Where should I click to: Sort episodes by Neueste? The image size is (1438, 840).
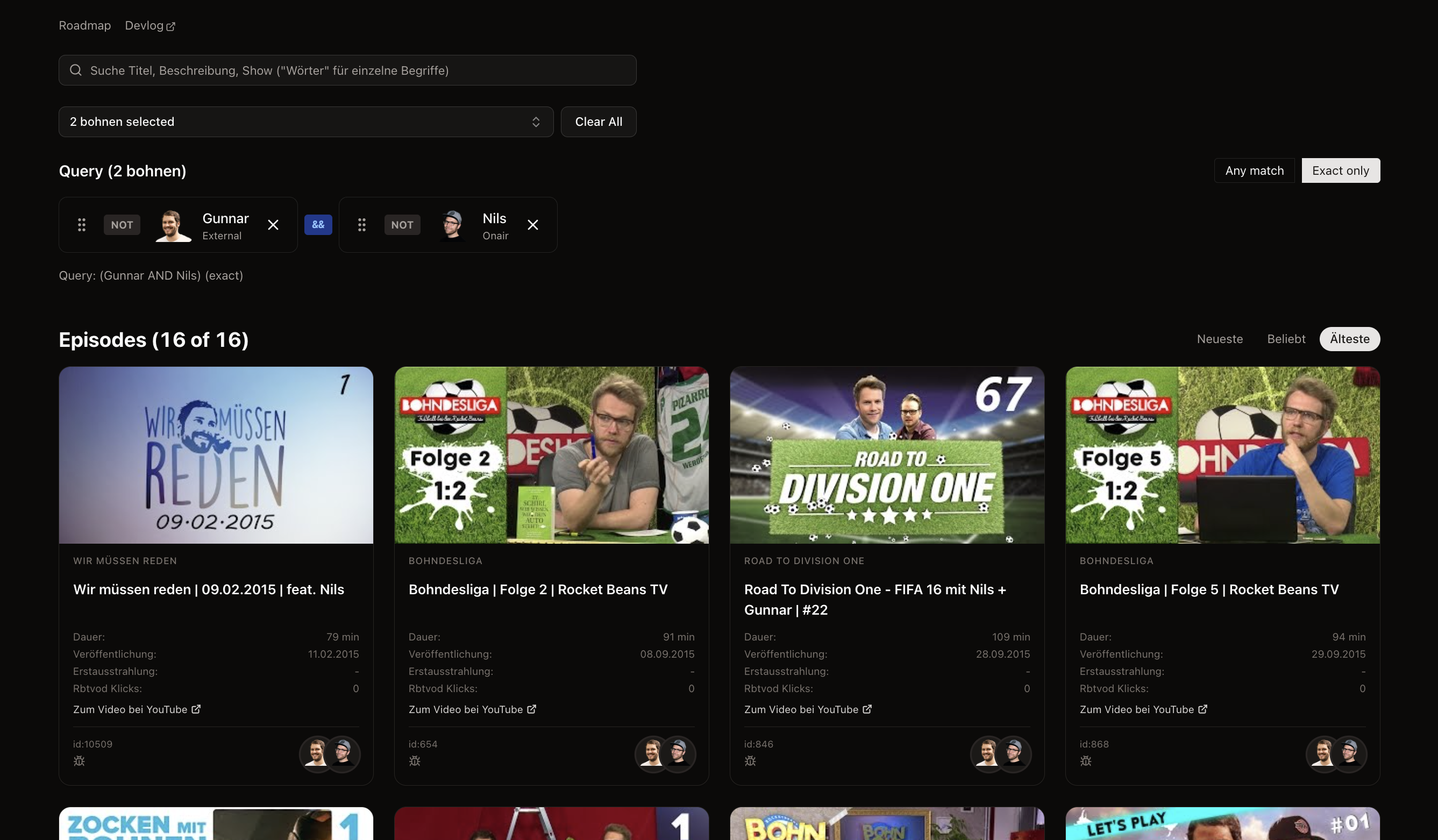[1220, 339]
